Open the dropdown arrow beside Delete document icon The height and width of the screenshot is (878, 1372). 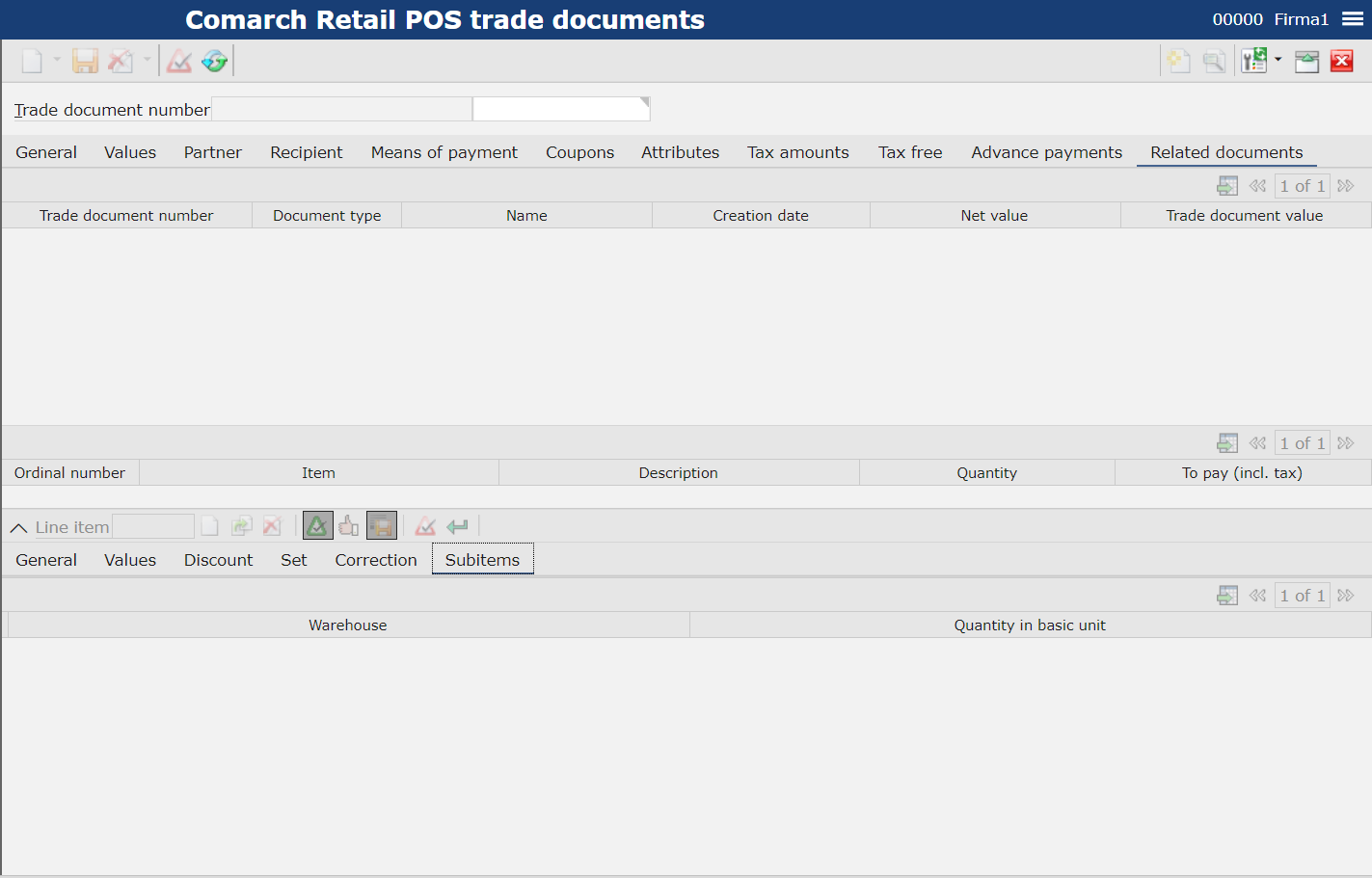click(x=148, y=61)
